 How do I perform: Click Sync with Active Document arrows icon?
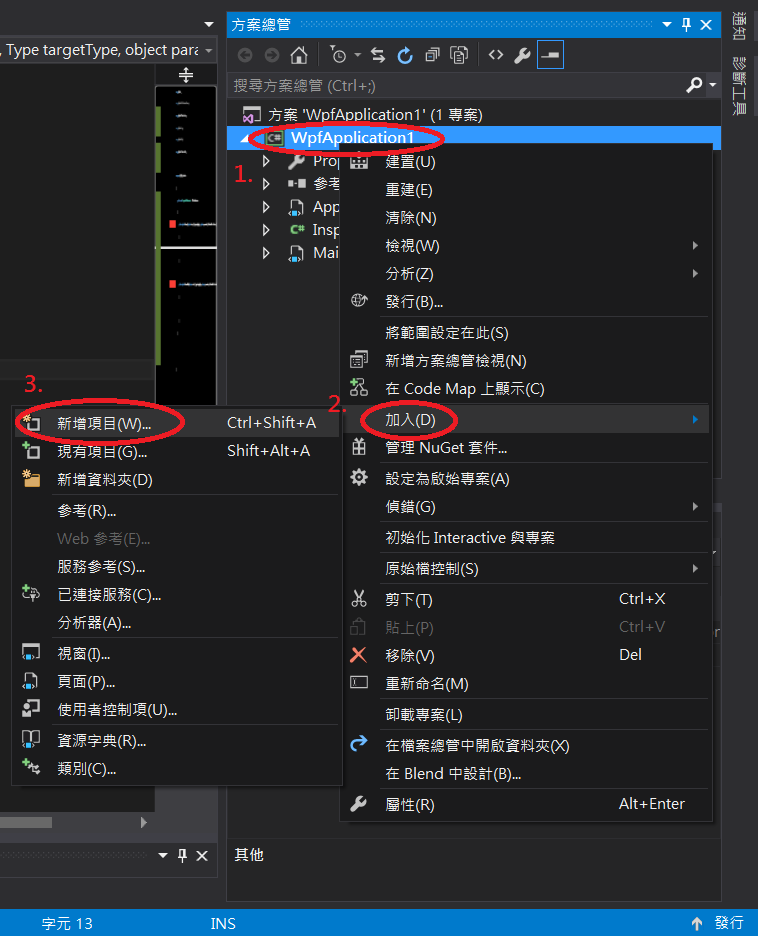[x=378, y=56]
